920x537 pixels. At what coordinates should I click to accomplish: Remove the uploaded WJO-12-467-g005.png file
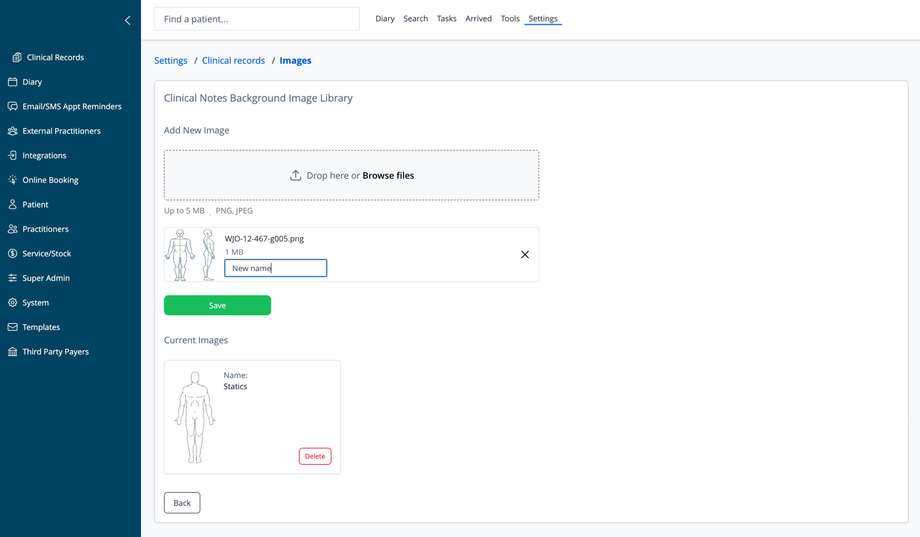click(525, 255)
